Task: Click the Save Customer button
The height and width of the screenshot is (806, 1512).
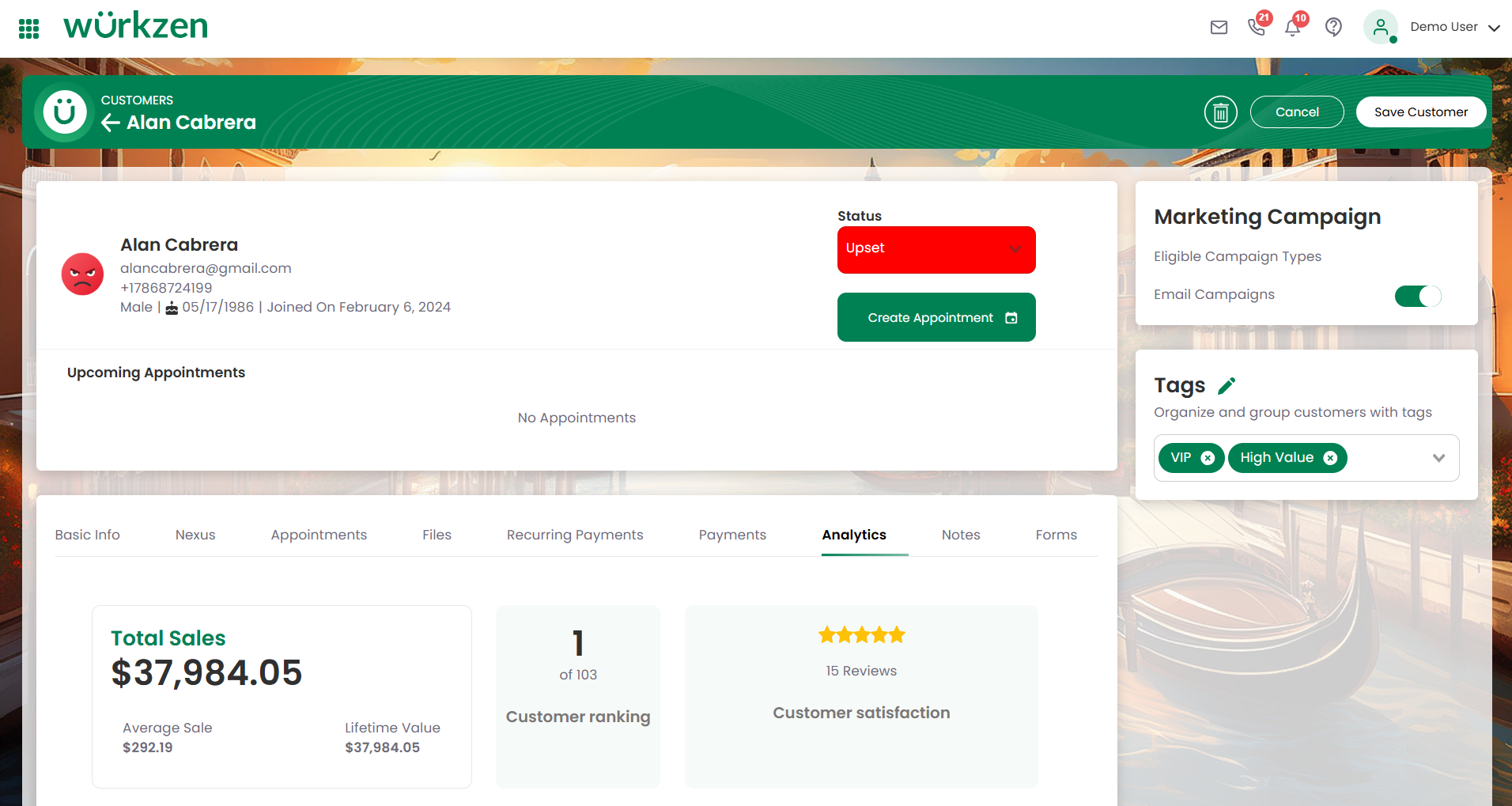Action: pos(1420,112)
